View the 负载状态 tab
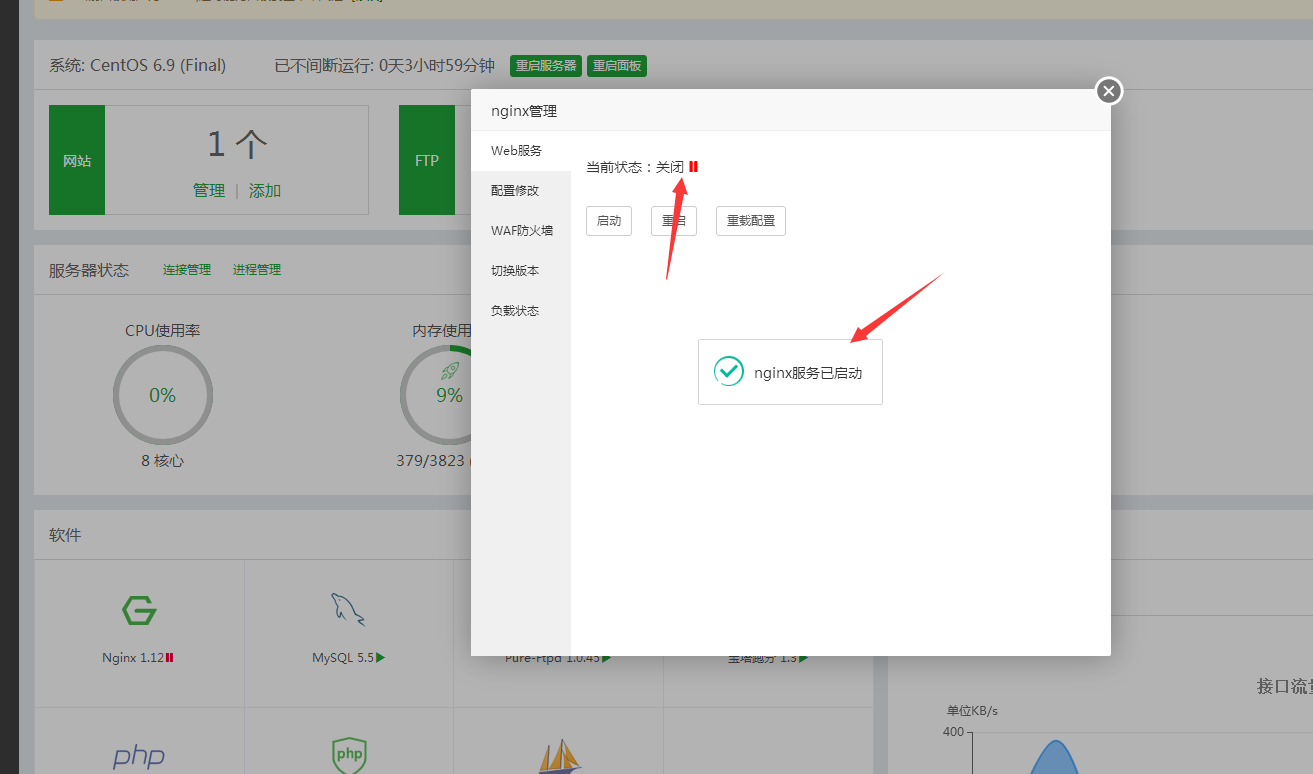 521,311
